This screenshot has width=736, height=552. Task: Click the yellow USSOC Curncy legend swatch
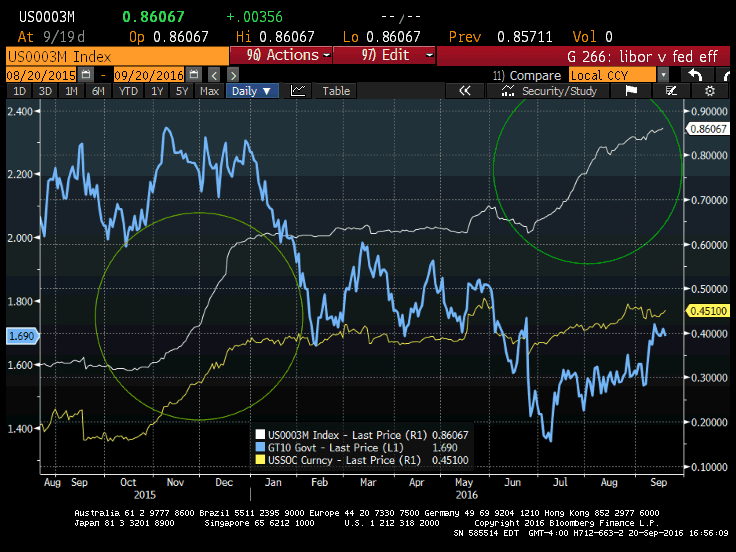pyautogui.click(x=257, y=460)
